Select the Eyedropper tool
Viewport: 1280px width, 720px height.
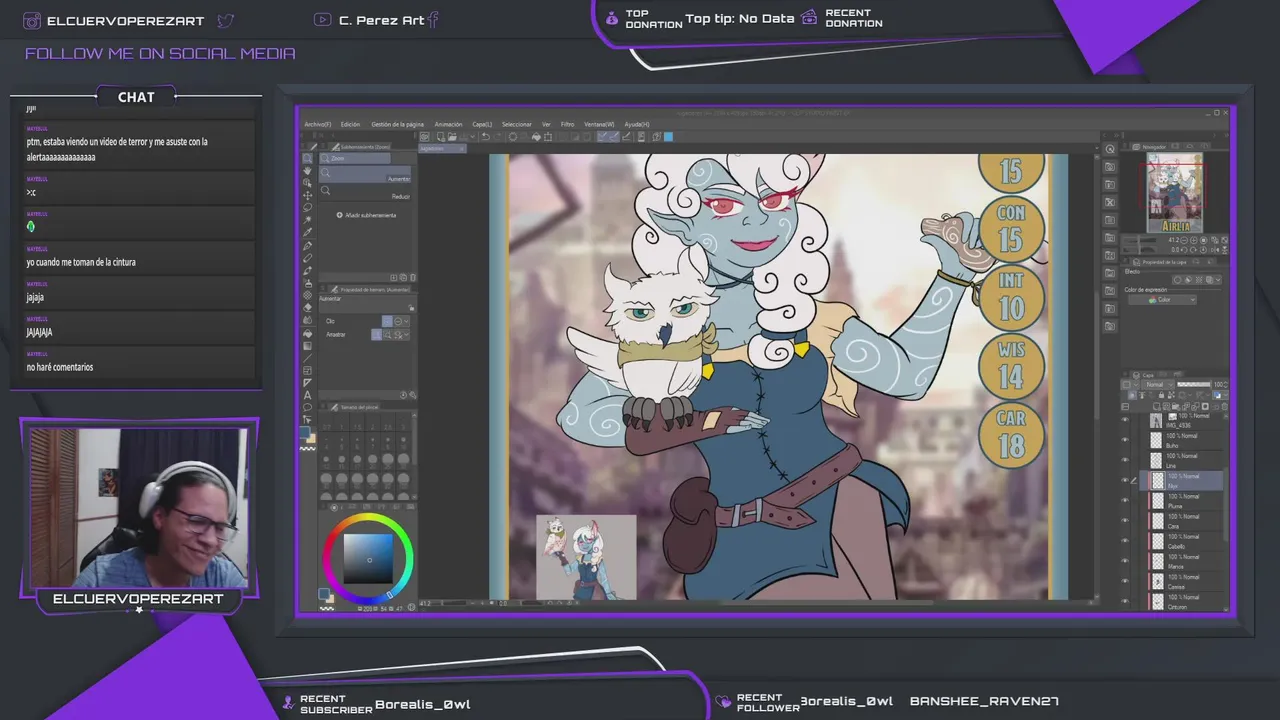point(307,232)
